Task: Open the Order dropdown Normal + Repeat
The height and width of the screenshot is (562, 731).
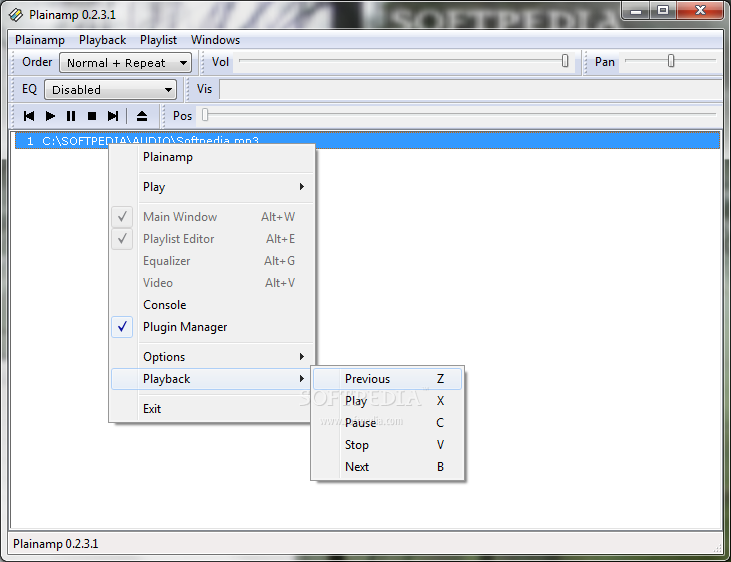Action: 125,62
